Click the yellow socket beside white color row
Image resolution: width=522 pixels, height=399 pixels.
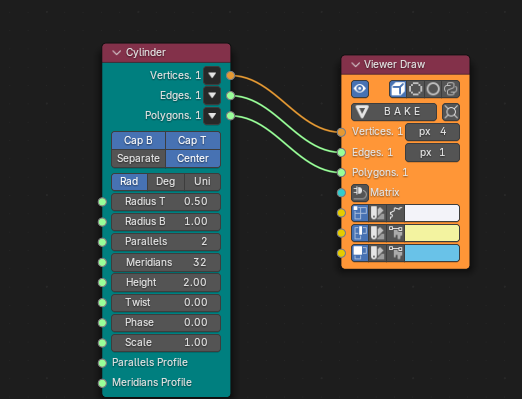point(341,213)
